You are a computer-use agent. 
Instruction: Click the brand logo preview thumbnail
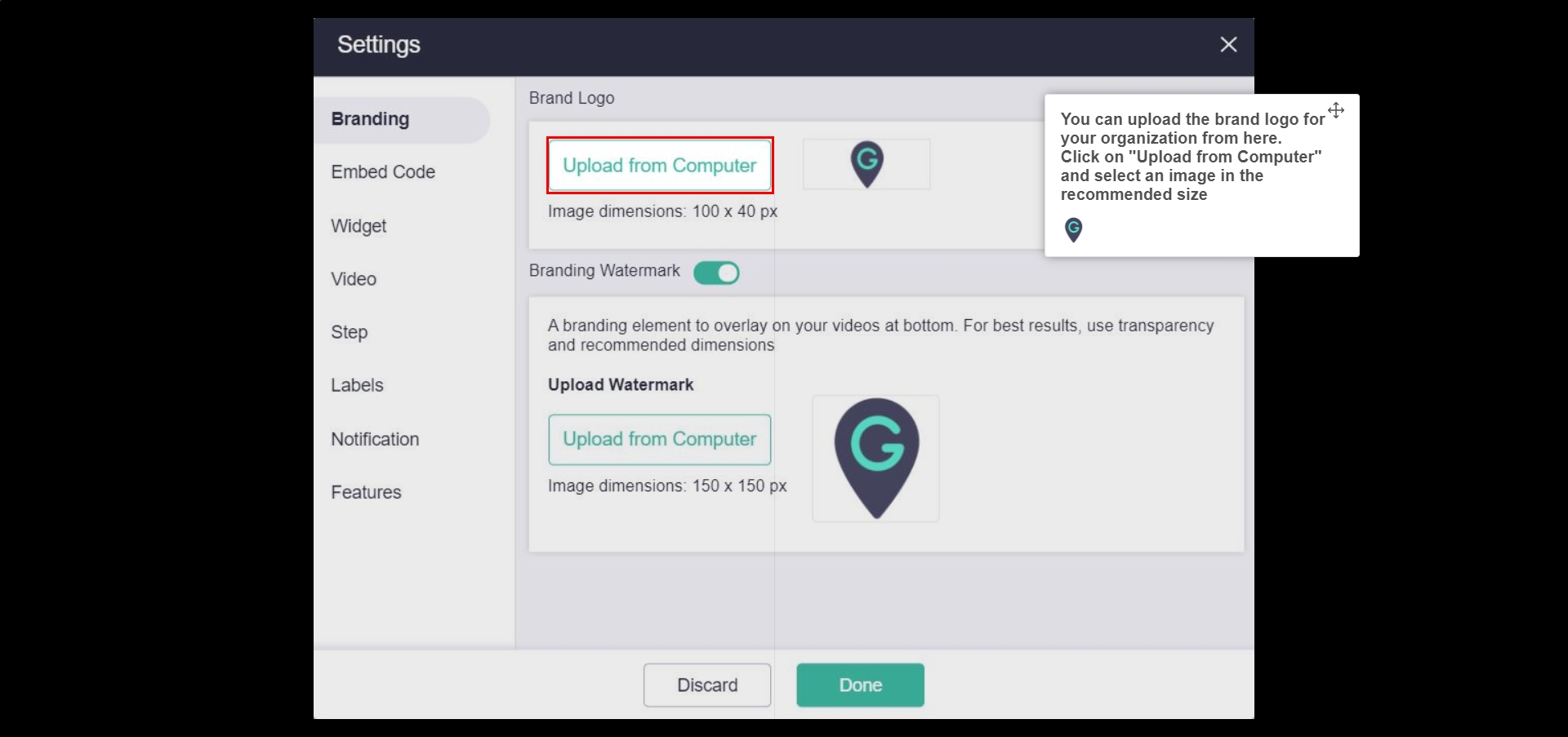[x=866, y=164]
